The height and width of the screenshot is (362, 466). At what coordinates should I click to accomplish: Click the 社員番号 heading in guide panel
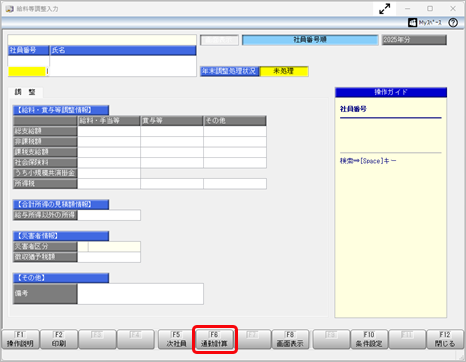click(353, 109)
